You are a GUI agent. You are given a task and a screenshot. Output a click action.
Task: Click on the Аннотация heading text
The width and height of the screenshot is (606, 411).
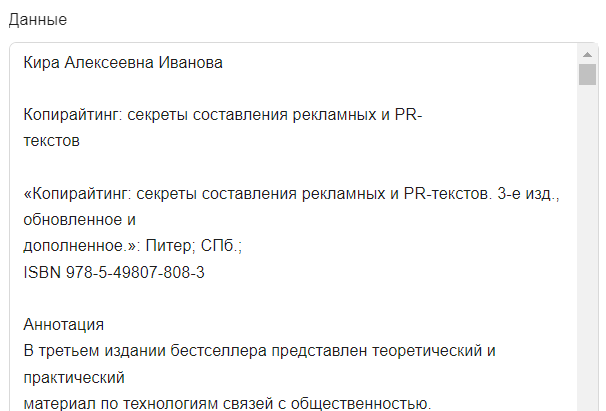pos(64,324)
